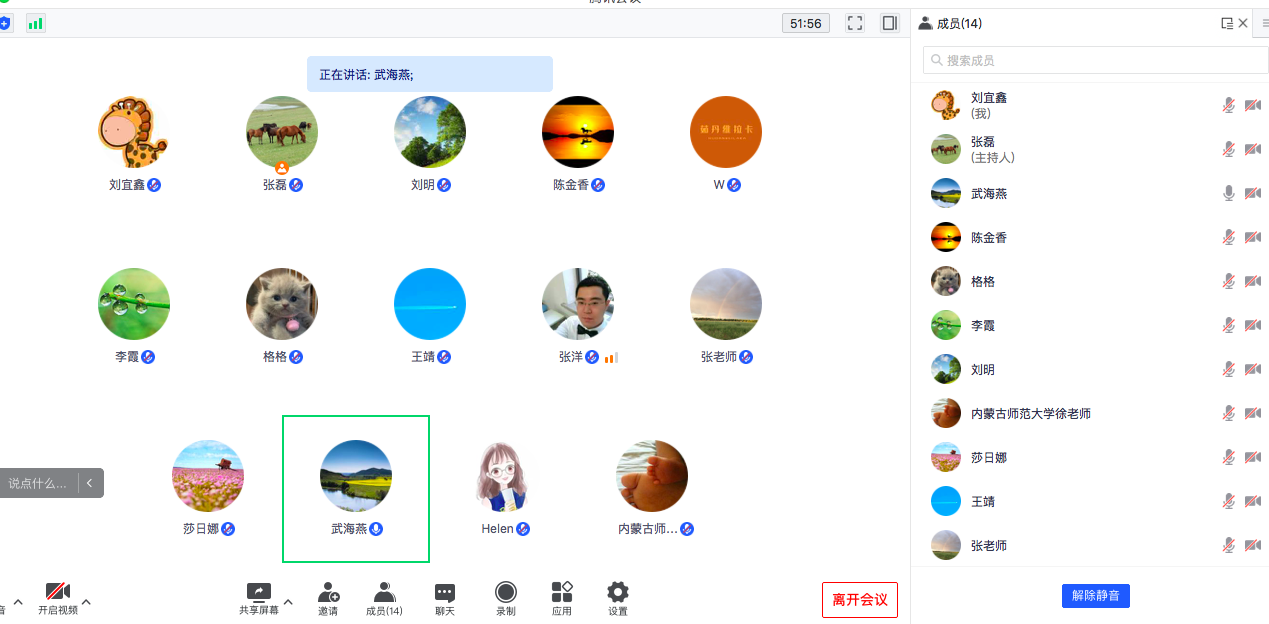
Task: Toggle the side panel layout button
Action: pos(889,23)
